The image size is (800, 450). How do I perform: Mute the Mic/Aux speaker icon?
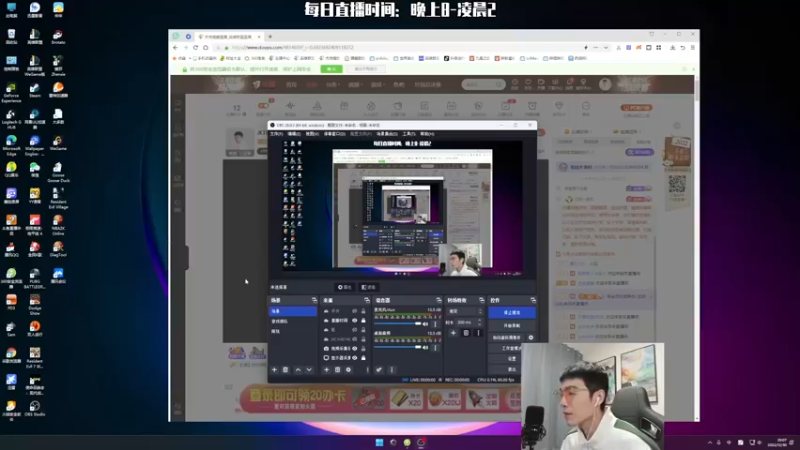tap(426, 324)
